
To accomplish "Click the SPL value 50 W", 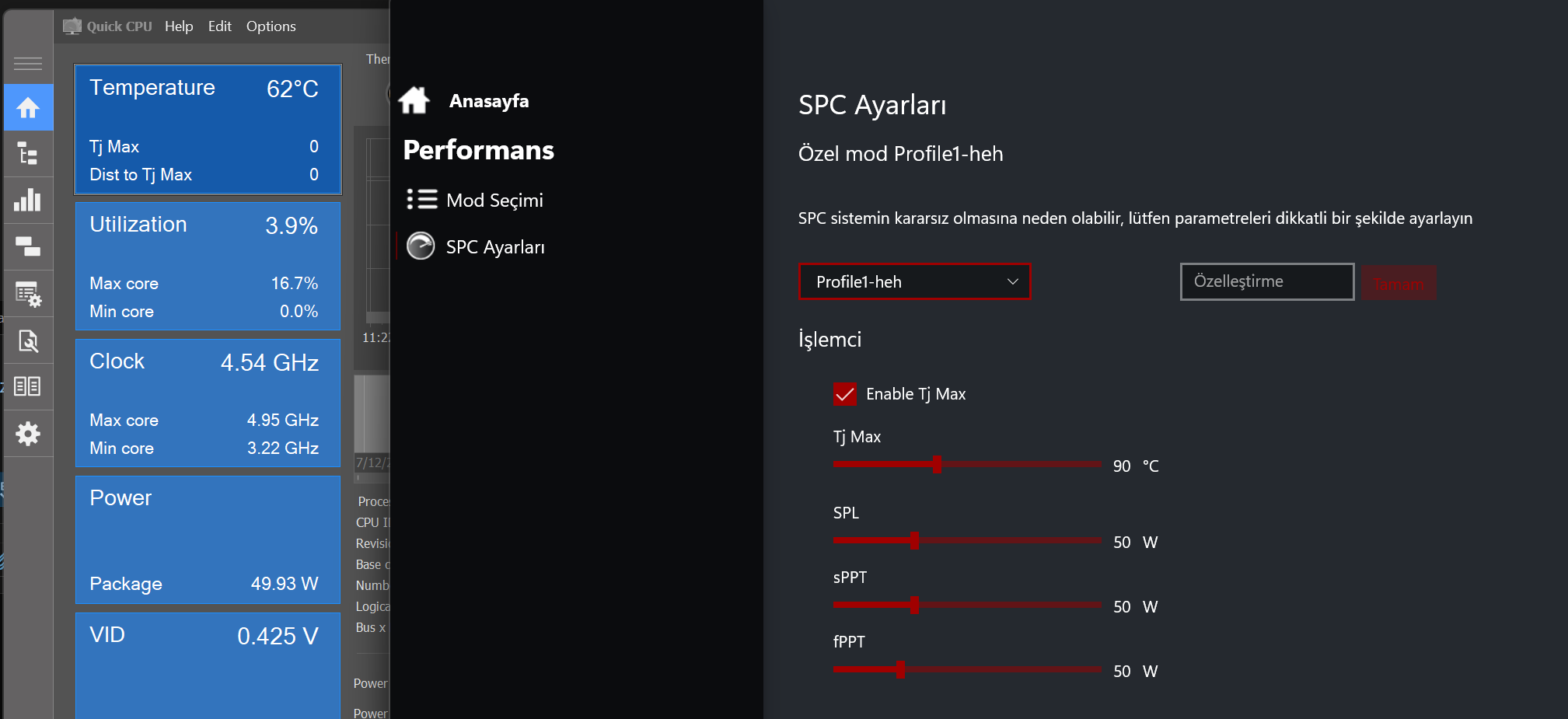I will 1136,543.
